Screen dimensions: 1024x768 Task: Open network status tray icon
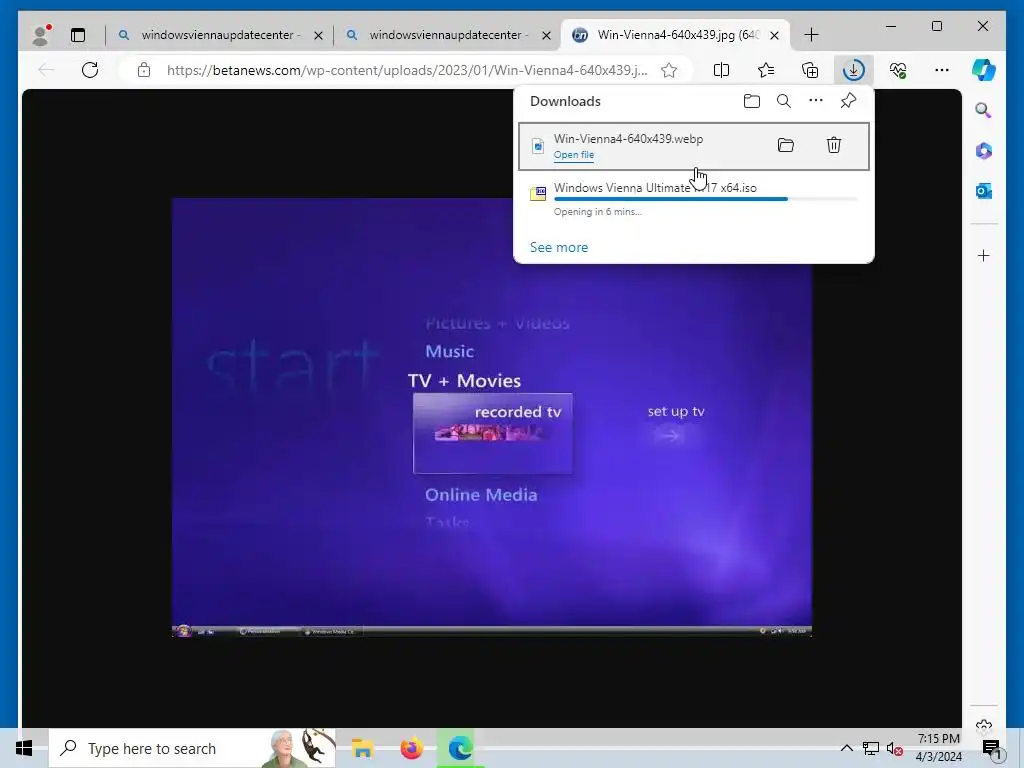point(871,748)
